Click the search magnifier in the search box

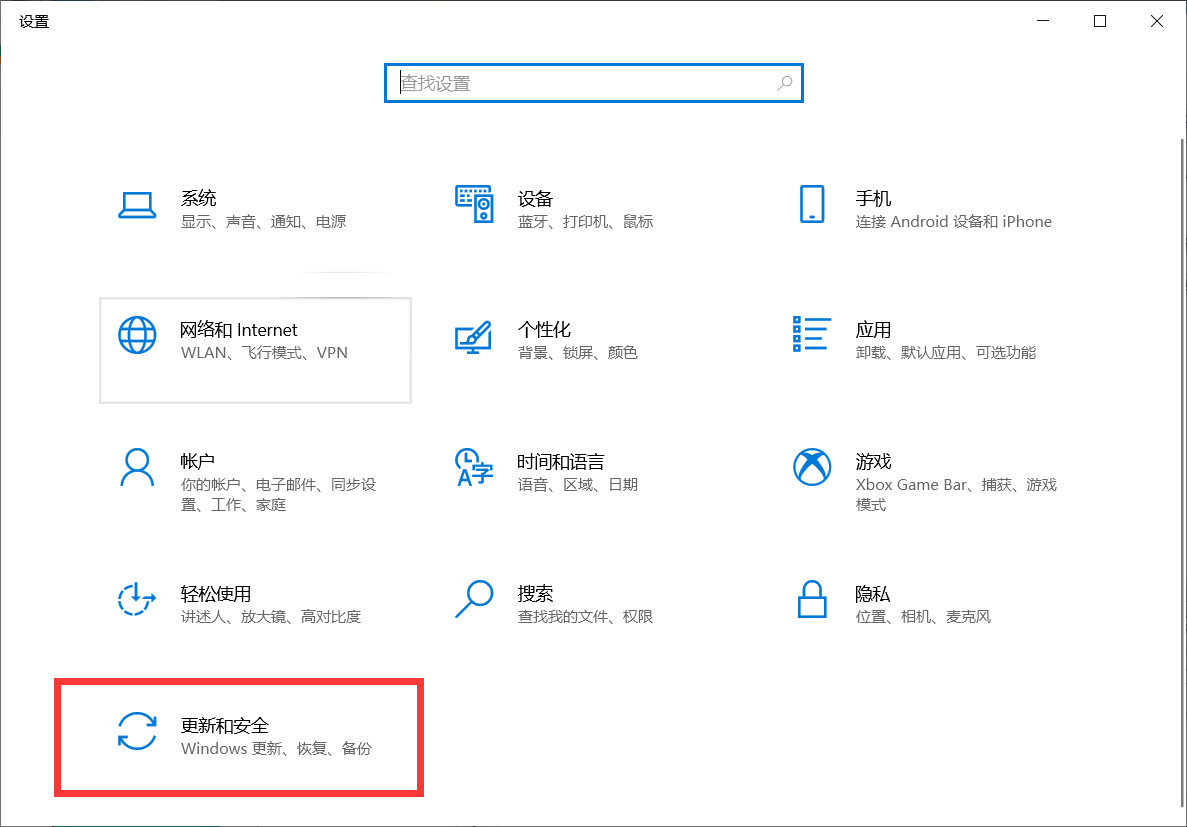coord(785,83)
